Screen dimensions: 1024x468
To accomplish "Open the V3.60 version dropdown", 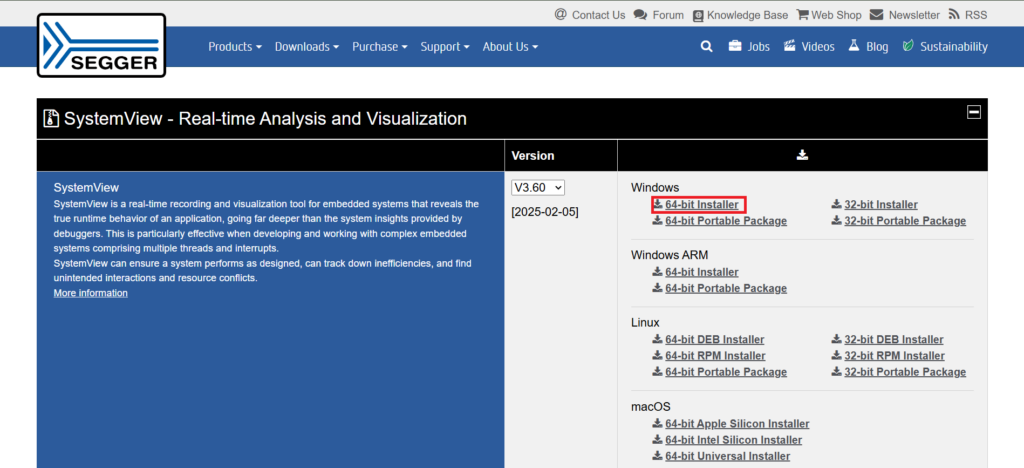I will (538, 187).
